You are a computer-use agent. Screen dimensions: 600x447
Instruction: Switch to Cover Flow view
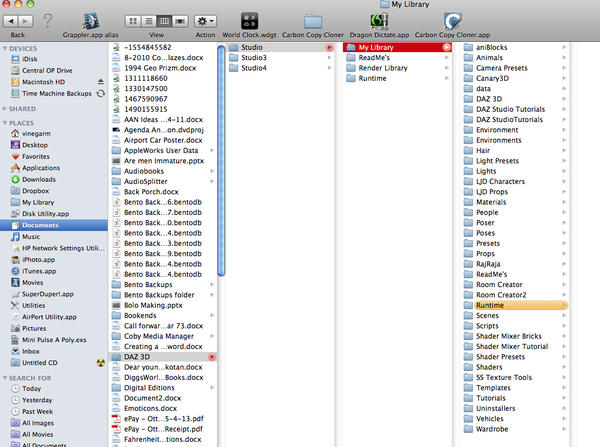coord(180,21)
